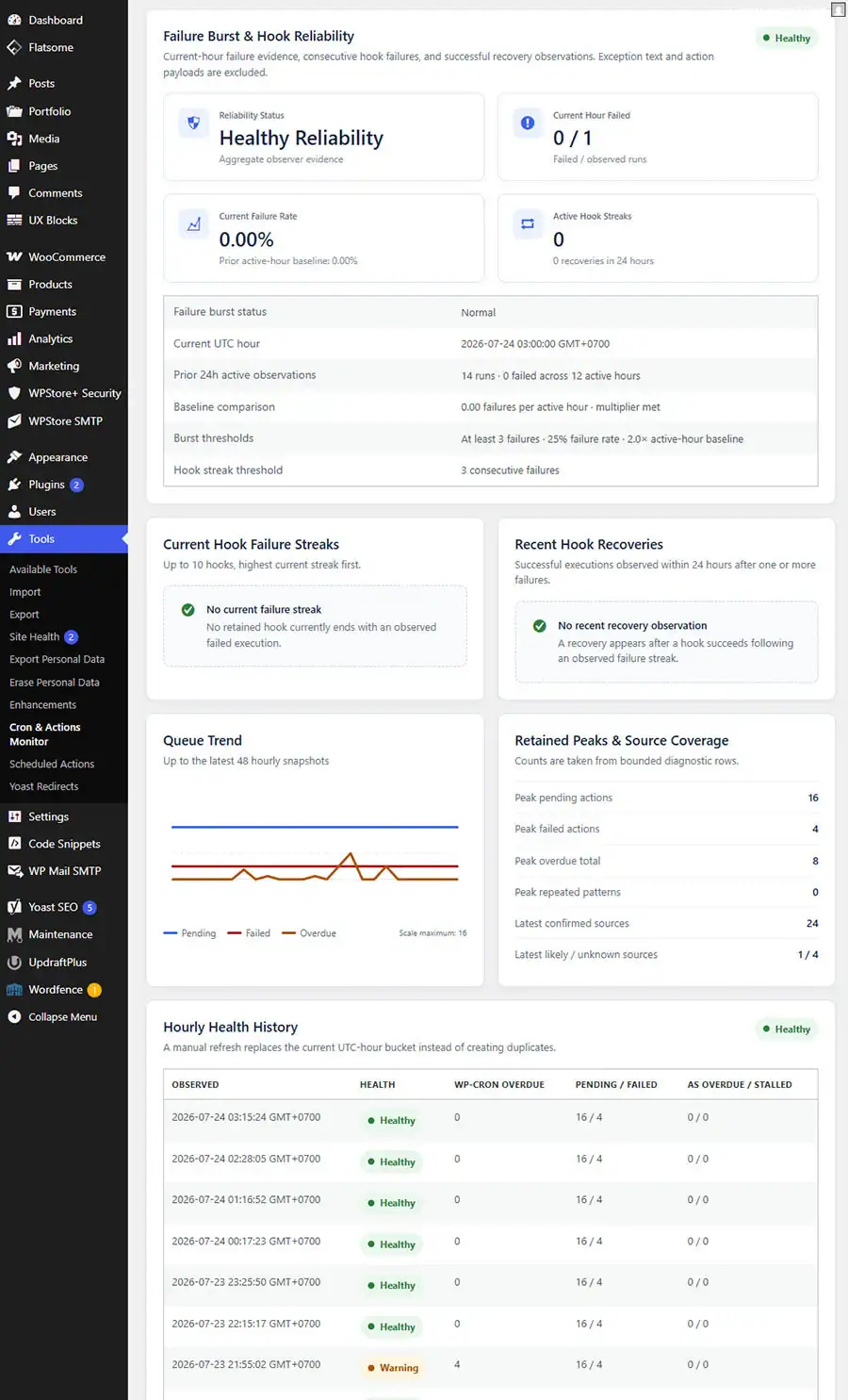Click the Pending legend color line

click(171, 933)
